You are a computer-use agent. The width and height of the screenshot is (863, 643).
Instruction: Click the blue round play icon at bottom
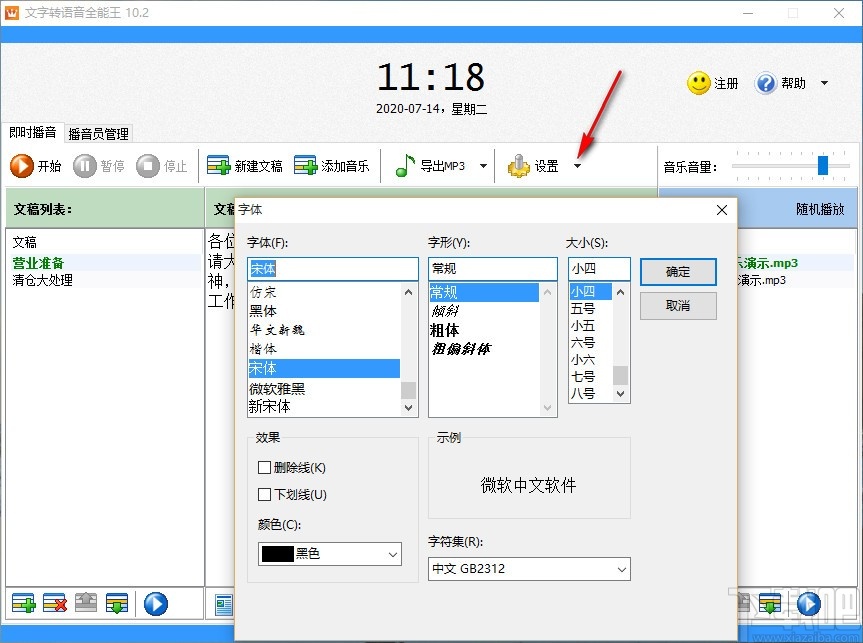(x=156, y=603)
